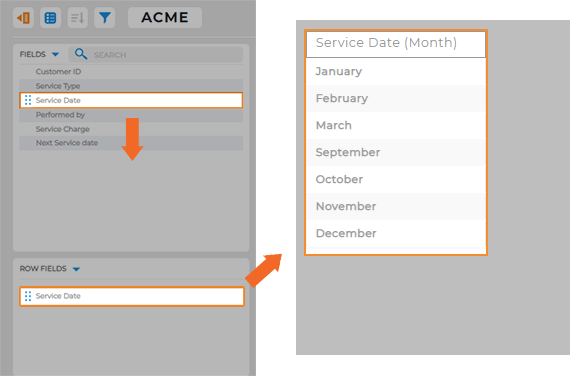Click the ACME title button

(165, 17)
